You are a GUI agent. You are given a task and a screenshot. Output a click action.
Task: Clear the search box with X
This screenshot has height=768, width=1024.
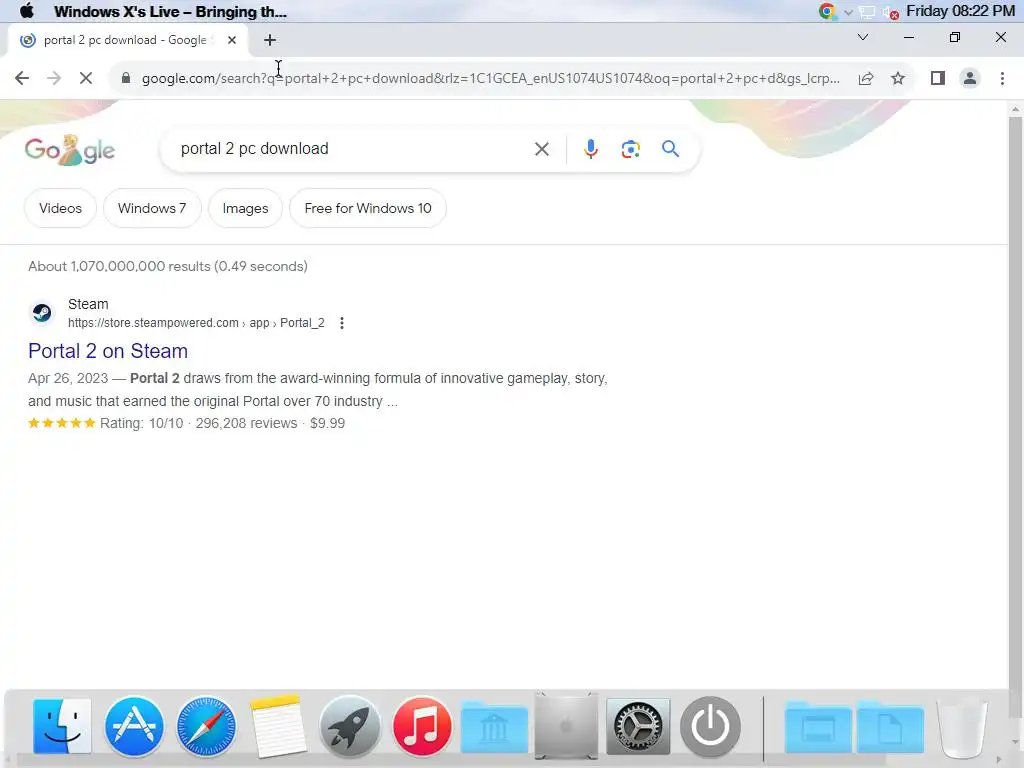[541, 149]
